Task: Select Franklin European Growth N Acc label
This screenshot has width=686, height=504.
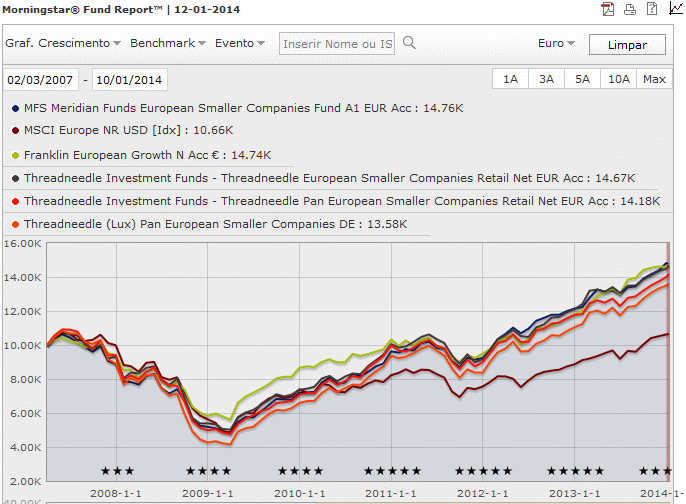Action: pos(147,155)
